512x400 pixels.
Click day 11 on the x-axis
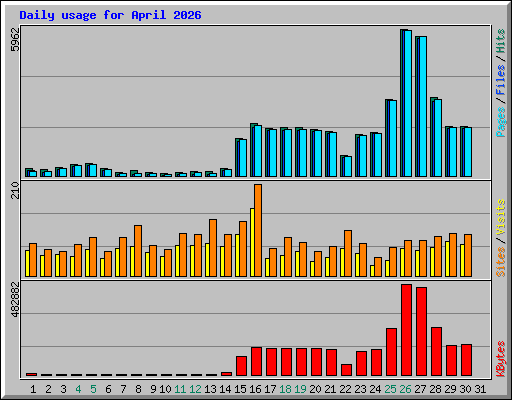pos(180,389)
